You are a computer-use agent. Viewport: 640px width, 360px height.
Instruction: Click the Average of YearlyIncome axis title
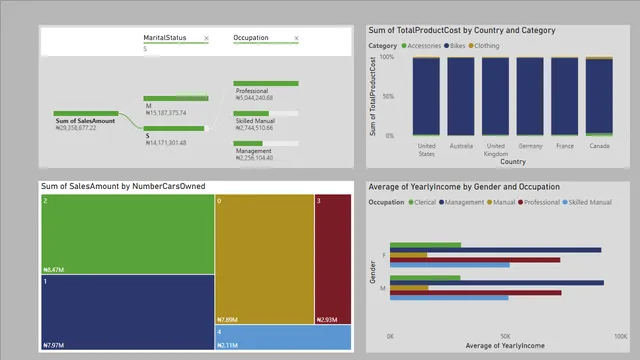point(505,346)
